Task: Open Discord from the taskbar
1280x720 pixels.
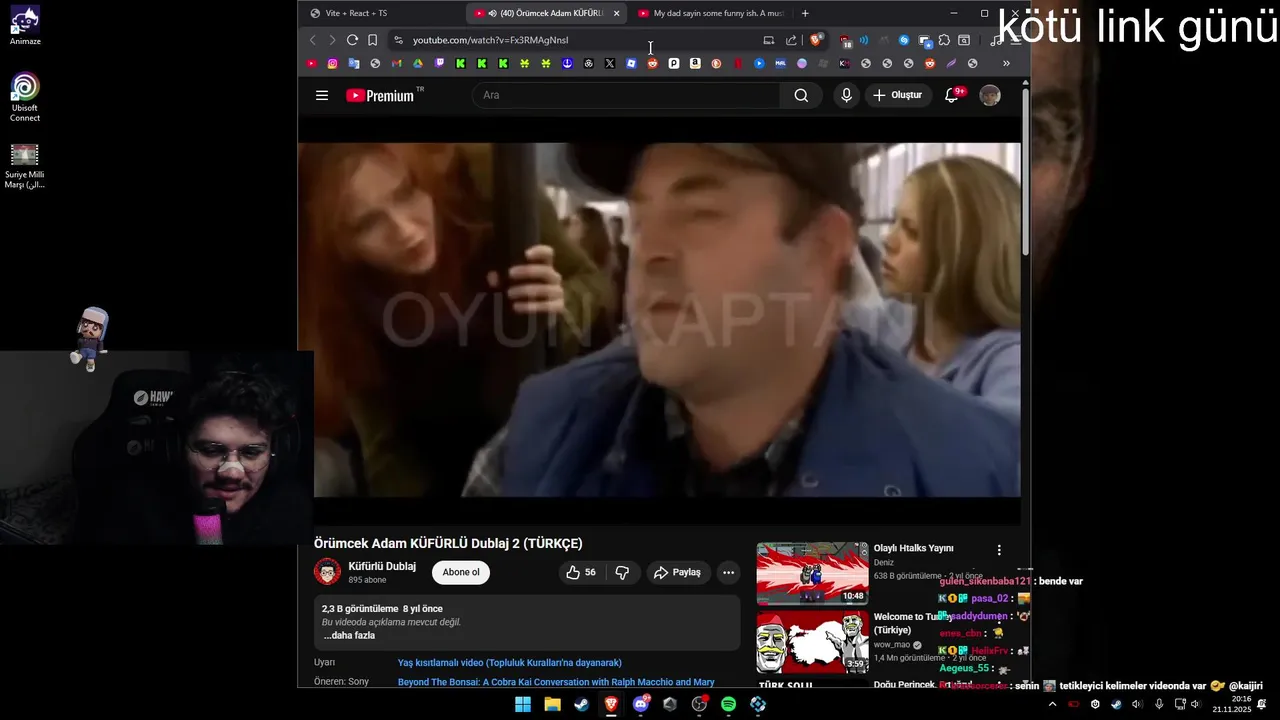Action: (641, 704)
